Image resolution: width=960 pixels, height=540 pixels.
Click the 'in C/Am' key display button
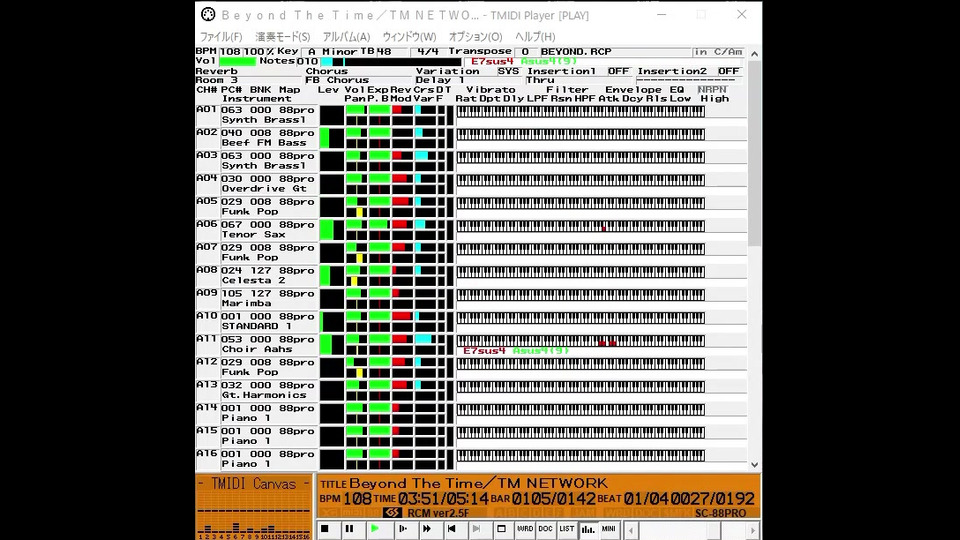[718, 51]
